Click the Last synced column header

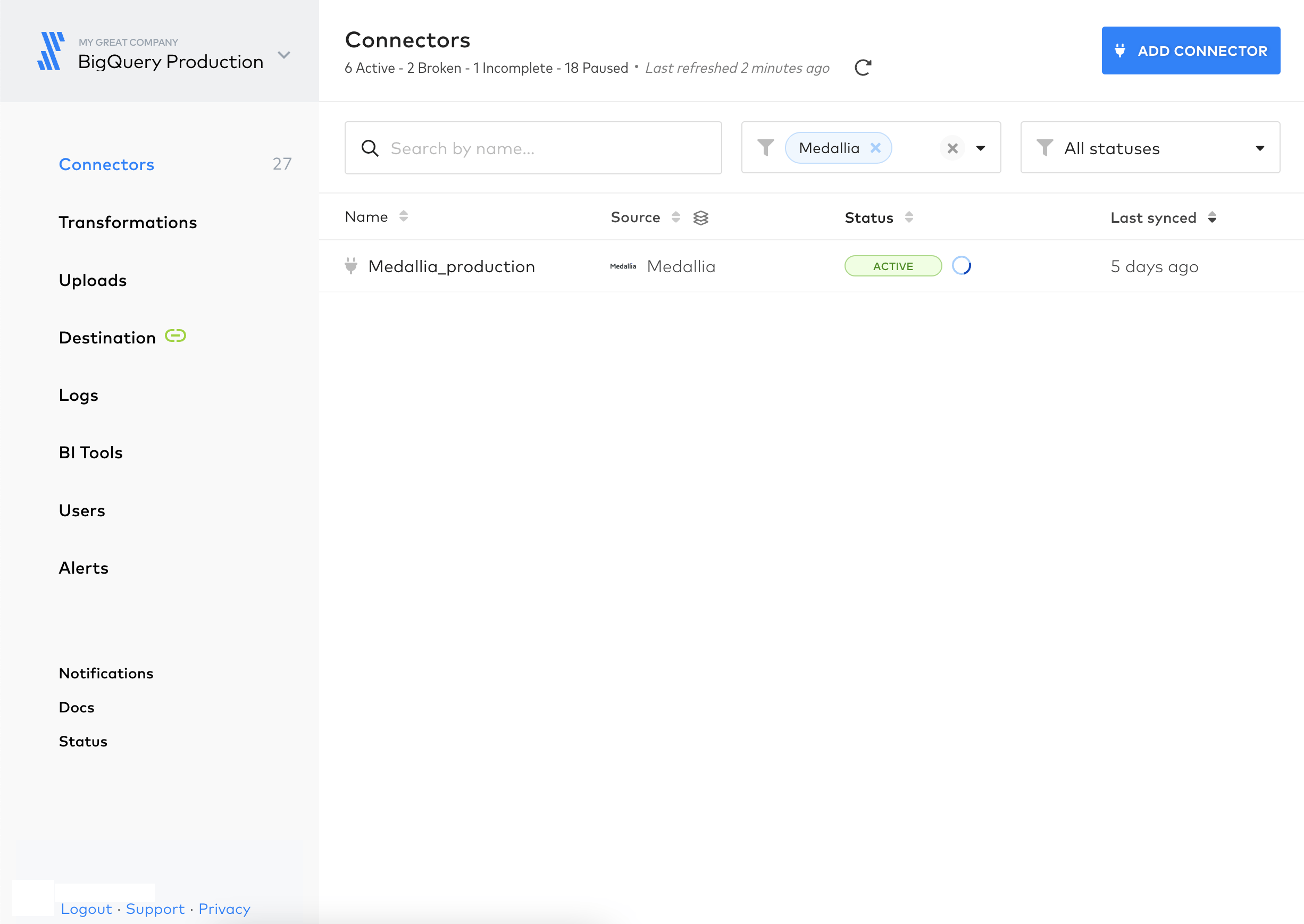(x=1153, y=217)
